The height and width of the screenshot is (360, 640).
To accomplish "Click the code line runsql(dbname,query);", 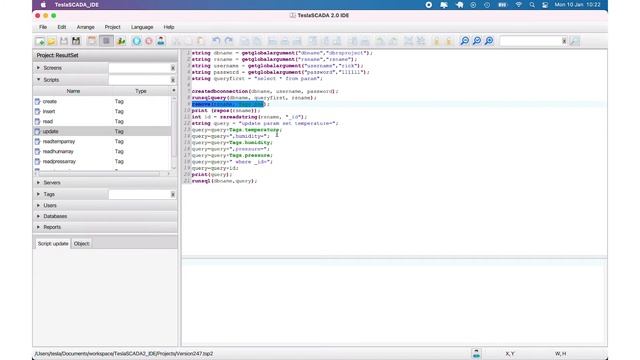I will (224, 181).
